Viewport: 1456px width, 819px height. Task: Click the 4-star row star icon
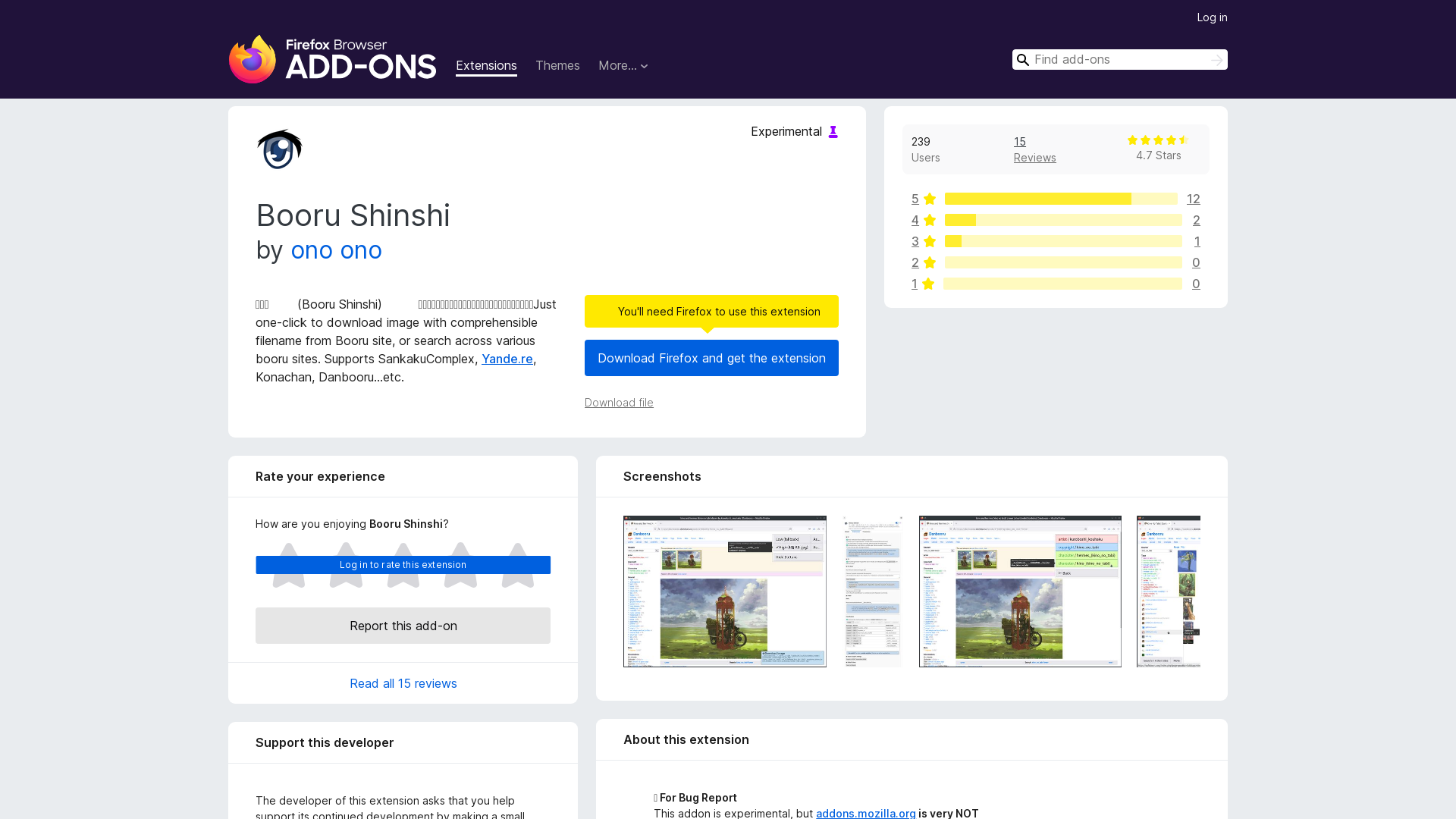point(930,220)
